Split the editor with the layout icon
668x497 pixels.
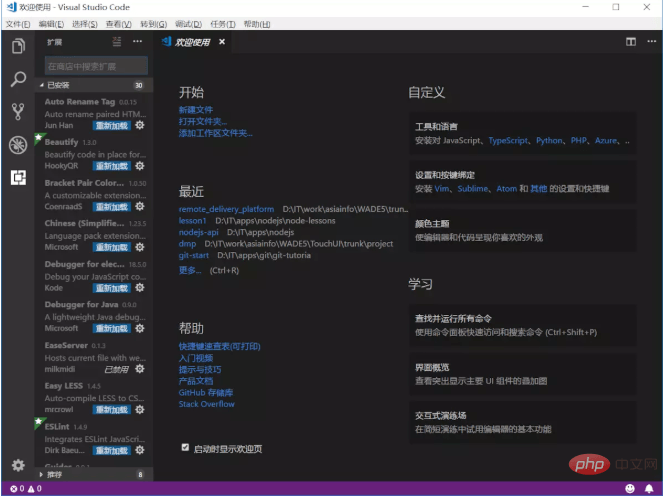[x=631, y=42]
